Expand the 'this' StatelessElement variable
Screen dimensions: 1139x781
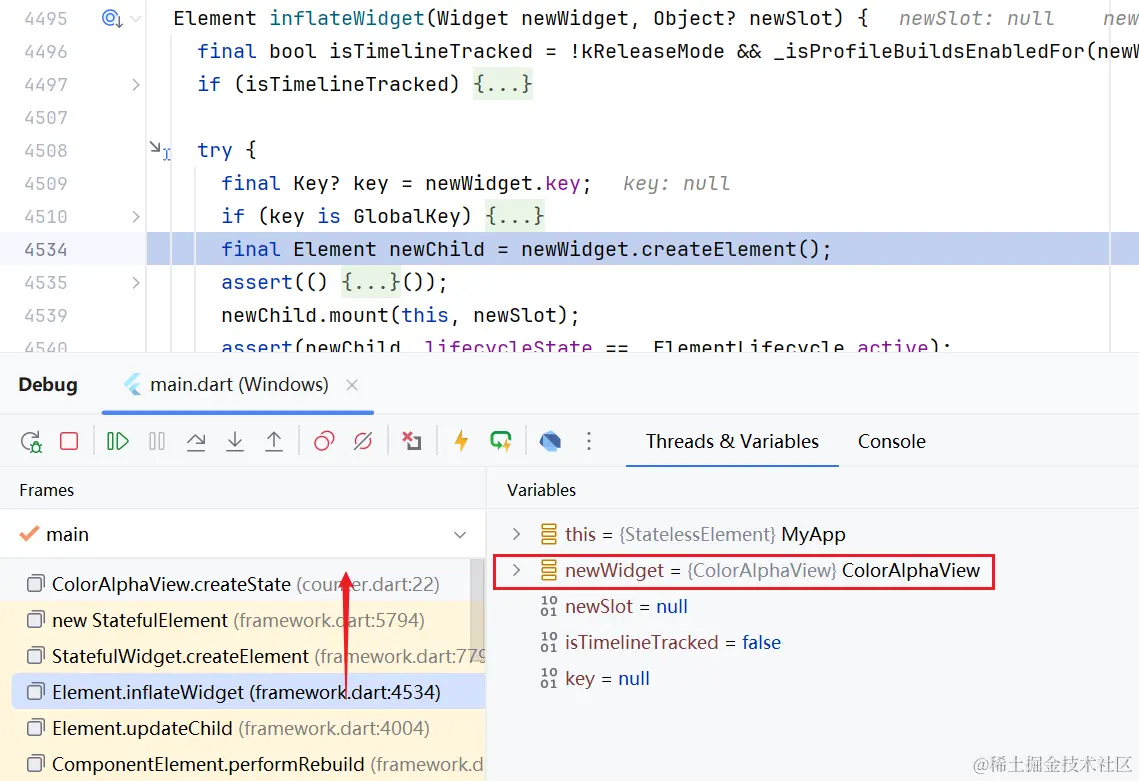click(x=516, y=534)
